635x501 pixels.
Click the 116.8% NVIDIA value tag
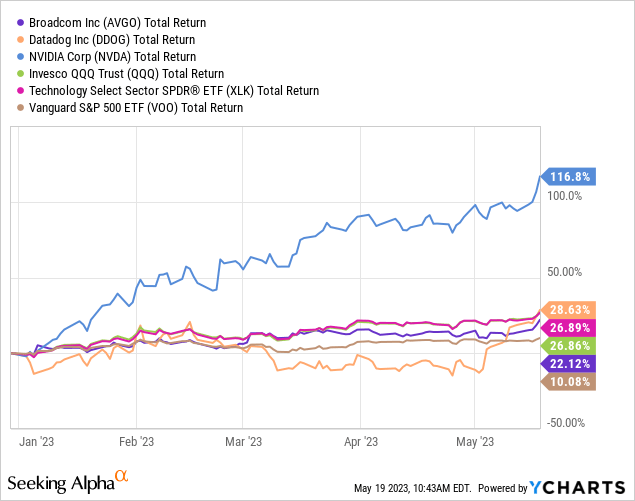568,177
